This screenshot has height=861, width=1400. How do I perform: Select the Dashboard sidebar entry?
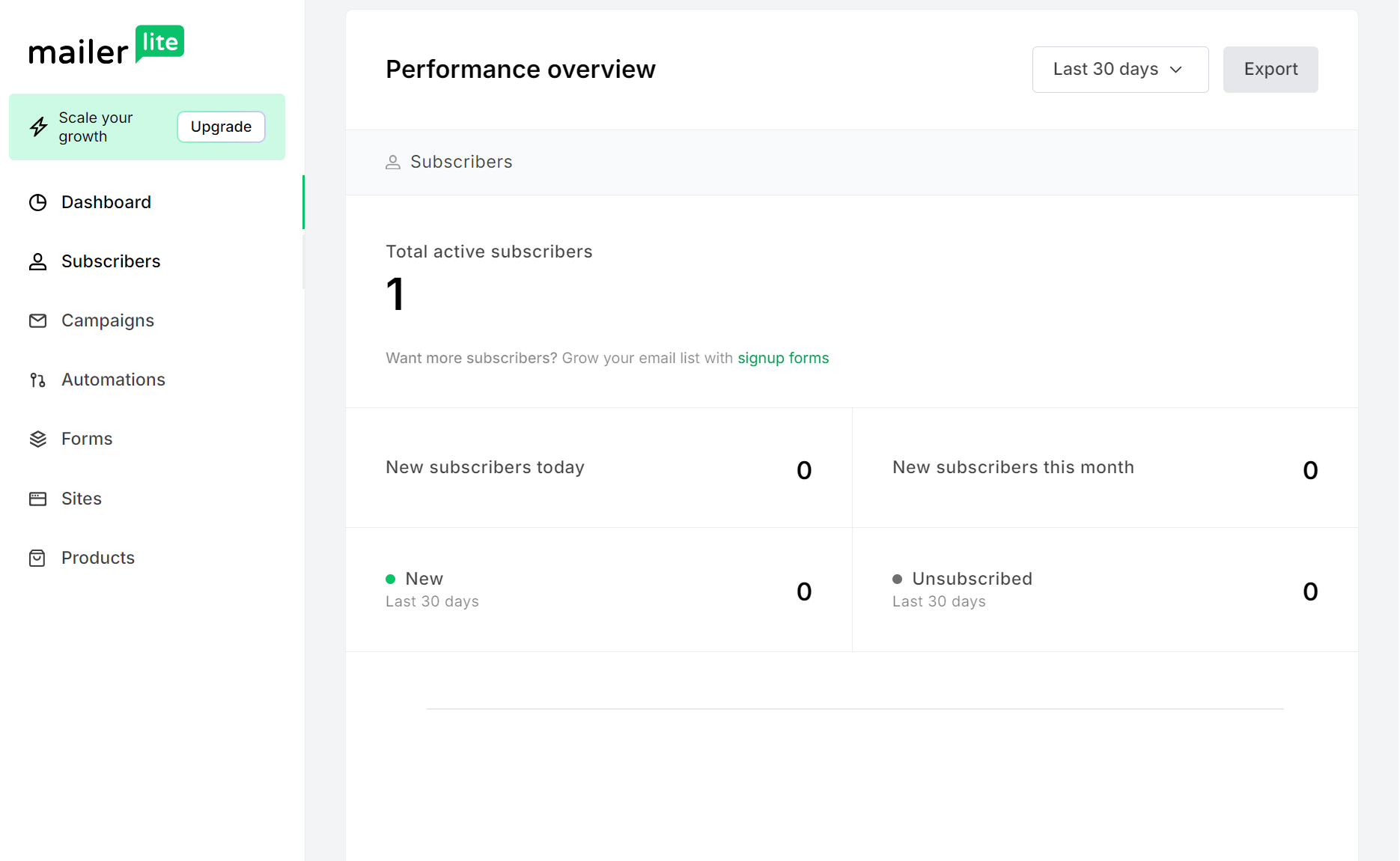[106, 202]
